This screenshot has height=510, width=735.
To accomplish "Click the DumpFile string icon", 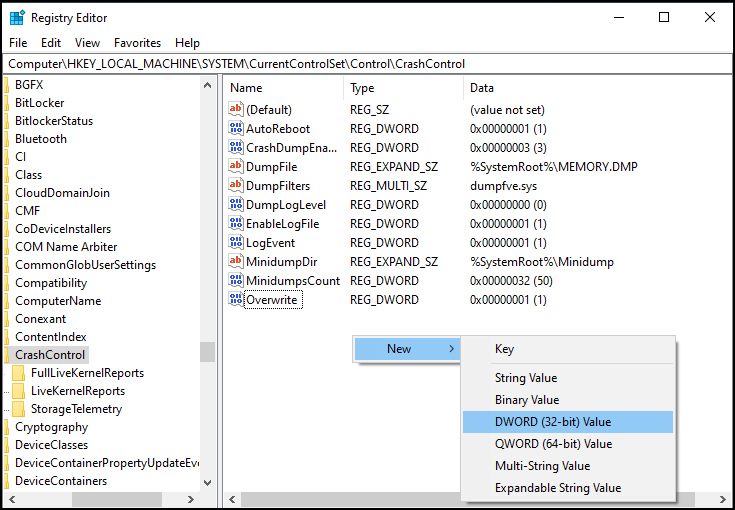I will [x=236, y=167].
